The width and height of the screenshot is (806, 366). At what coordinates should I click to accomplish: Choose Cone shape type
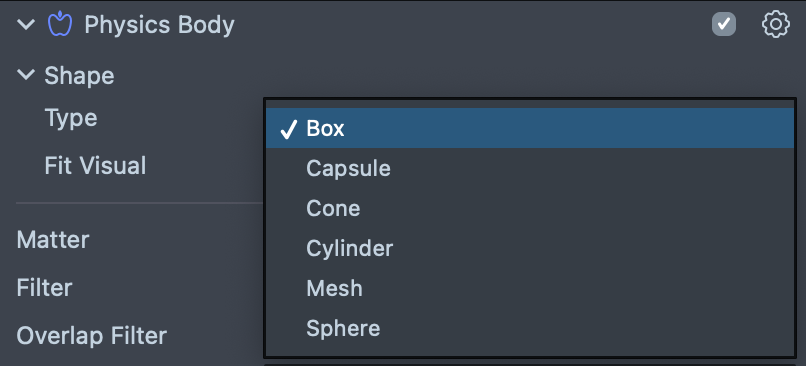pyautogui.click(x=529, y=209)
